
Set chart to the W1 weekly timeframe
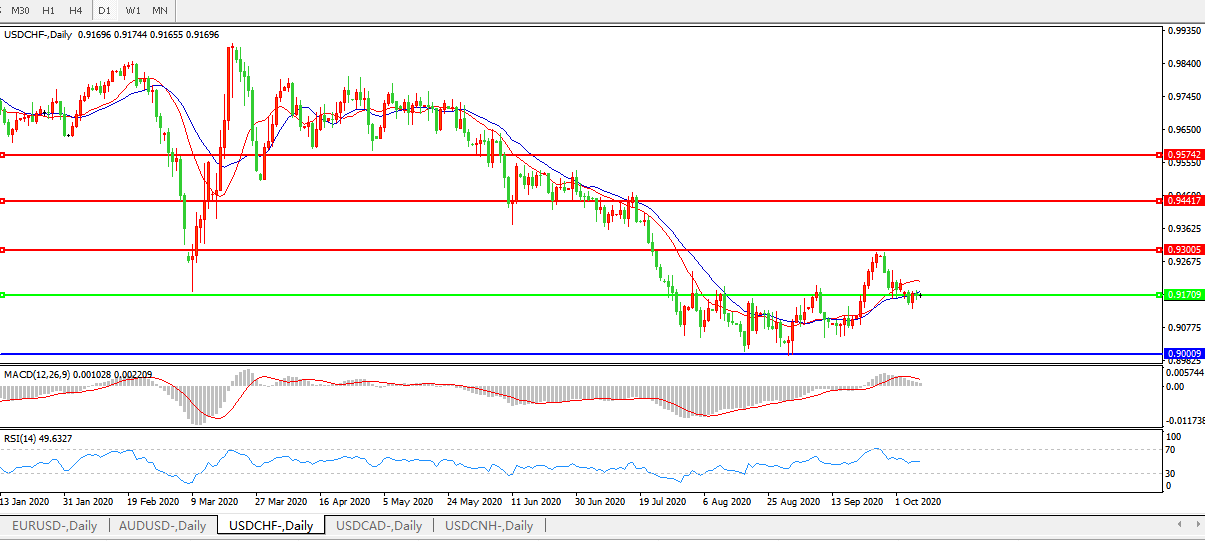[x=133, y=10]
